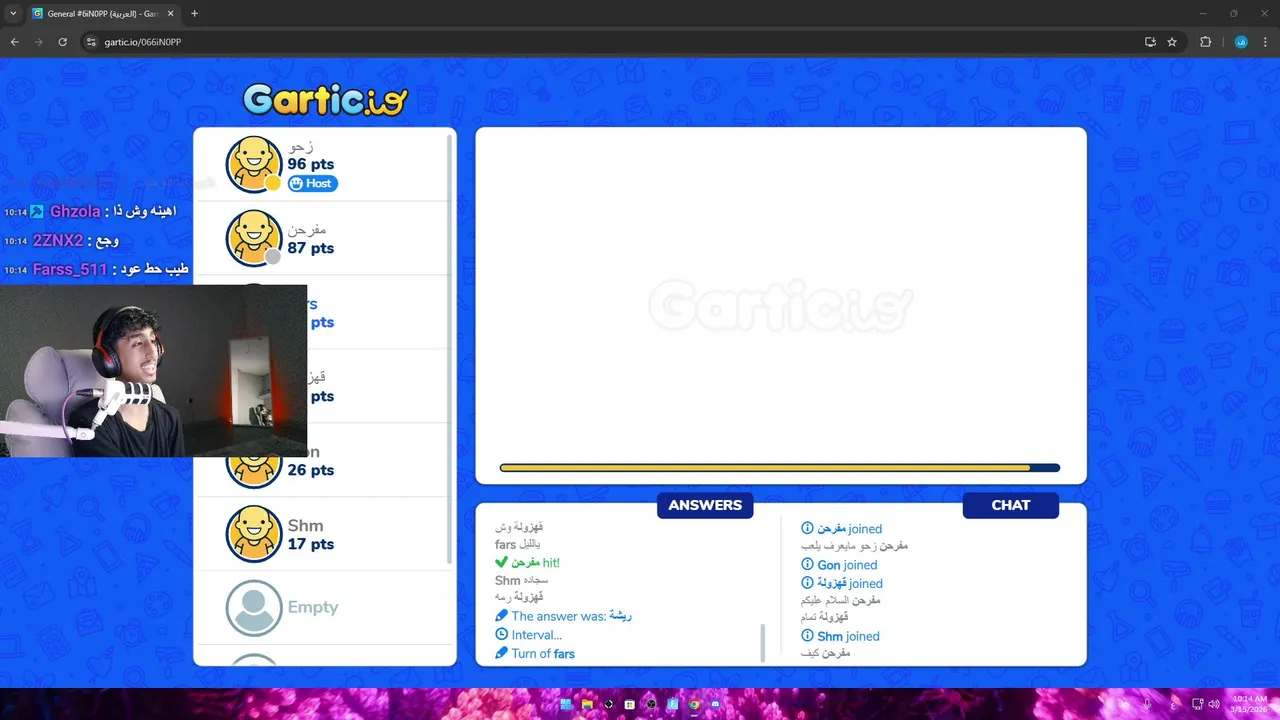1280x720 pixels.
Task: Click the webcam overlay video
Action: [x=153, y=371]
